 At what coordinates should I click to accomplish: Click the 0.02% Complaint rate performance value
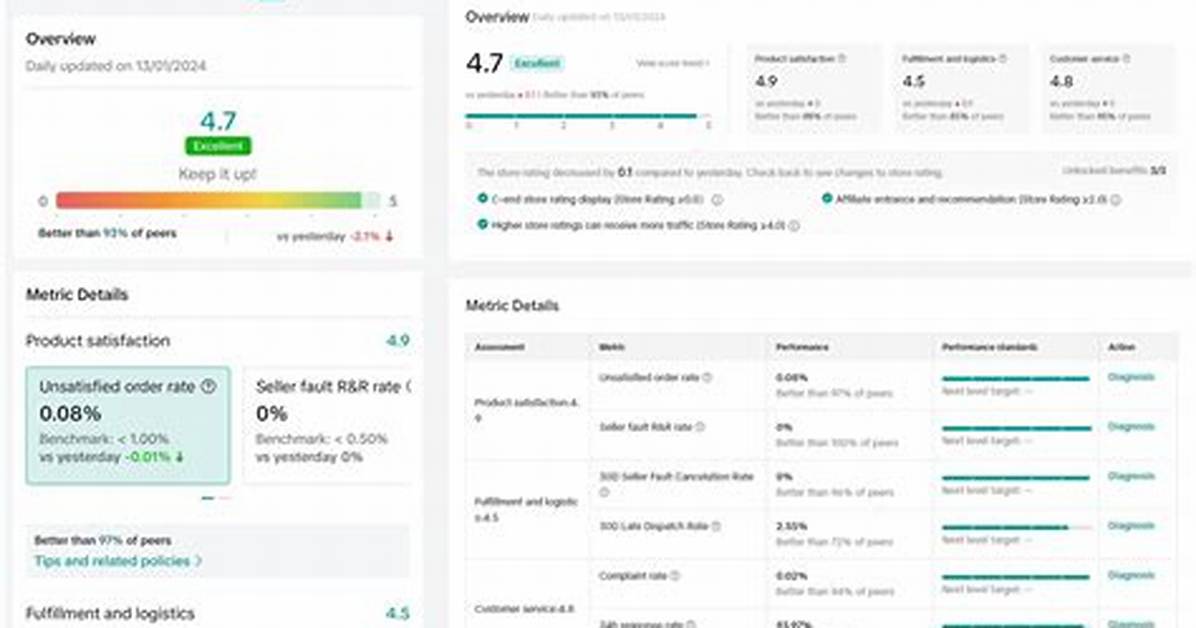(791, 575)
